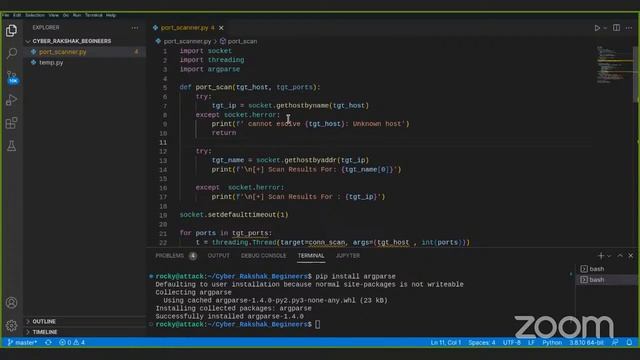Open the Selection menu
The height and width of the screenshot is (360, 640).
[x=35, y=15]
